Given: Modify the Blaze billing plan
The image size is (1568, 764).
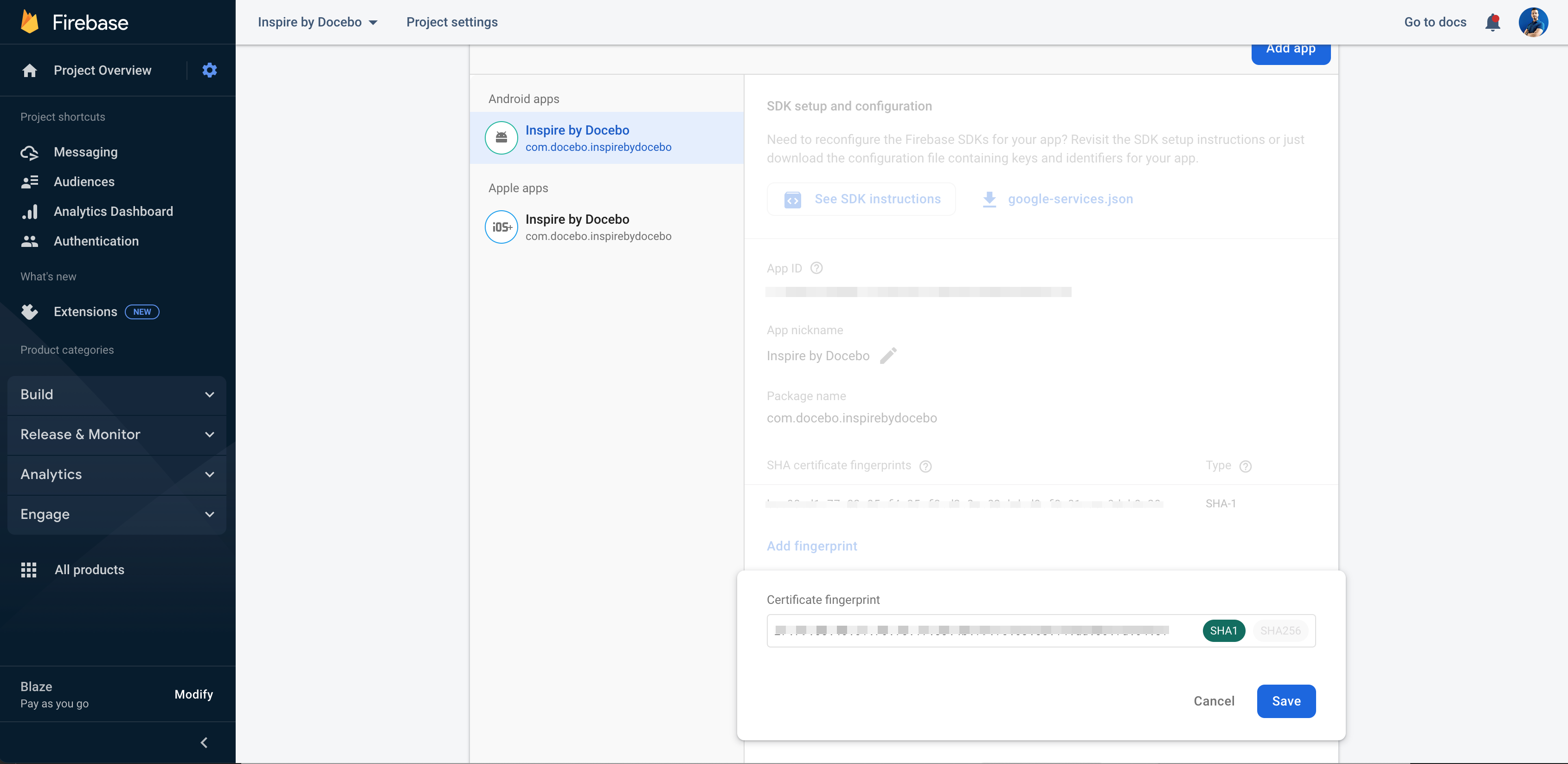Looking at the screenshot, I should pos(193,694).
